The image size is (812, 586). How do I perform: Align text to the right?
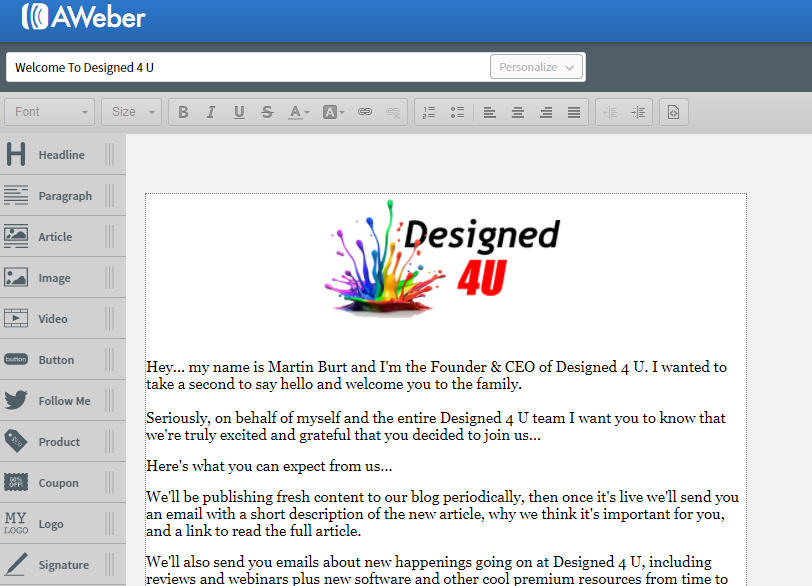tap(545, 112)
